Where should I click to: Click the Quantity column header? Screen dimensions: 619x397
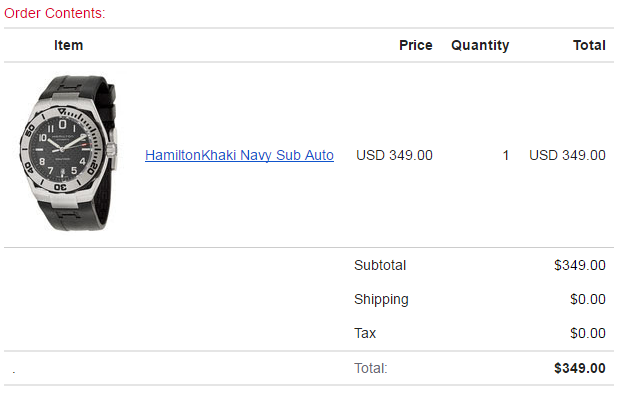tap(480, 46)
